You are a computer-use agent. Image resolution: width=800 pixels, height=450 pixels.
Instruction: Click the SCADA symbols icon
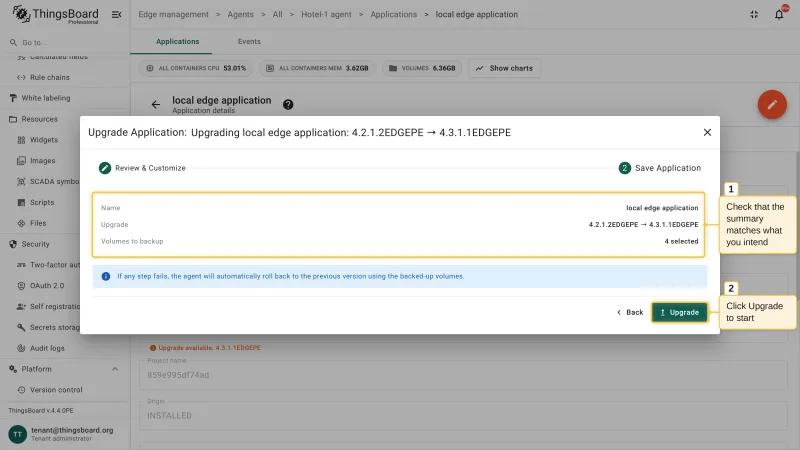[21, 182]
